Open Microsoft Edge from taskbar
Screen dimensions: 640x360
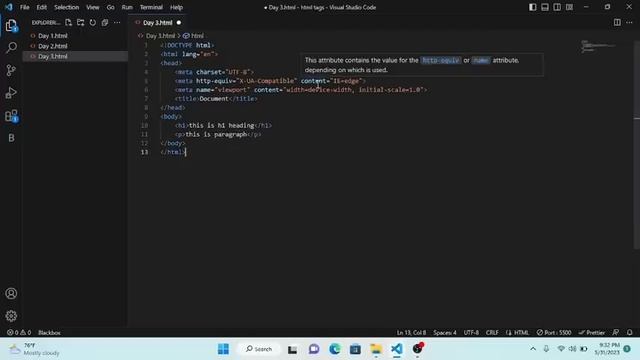pyautogui.click(x=335, y=349)
